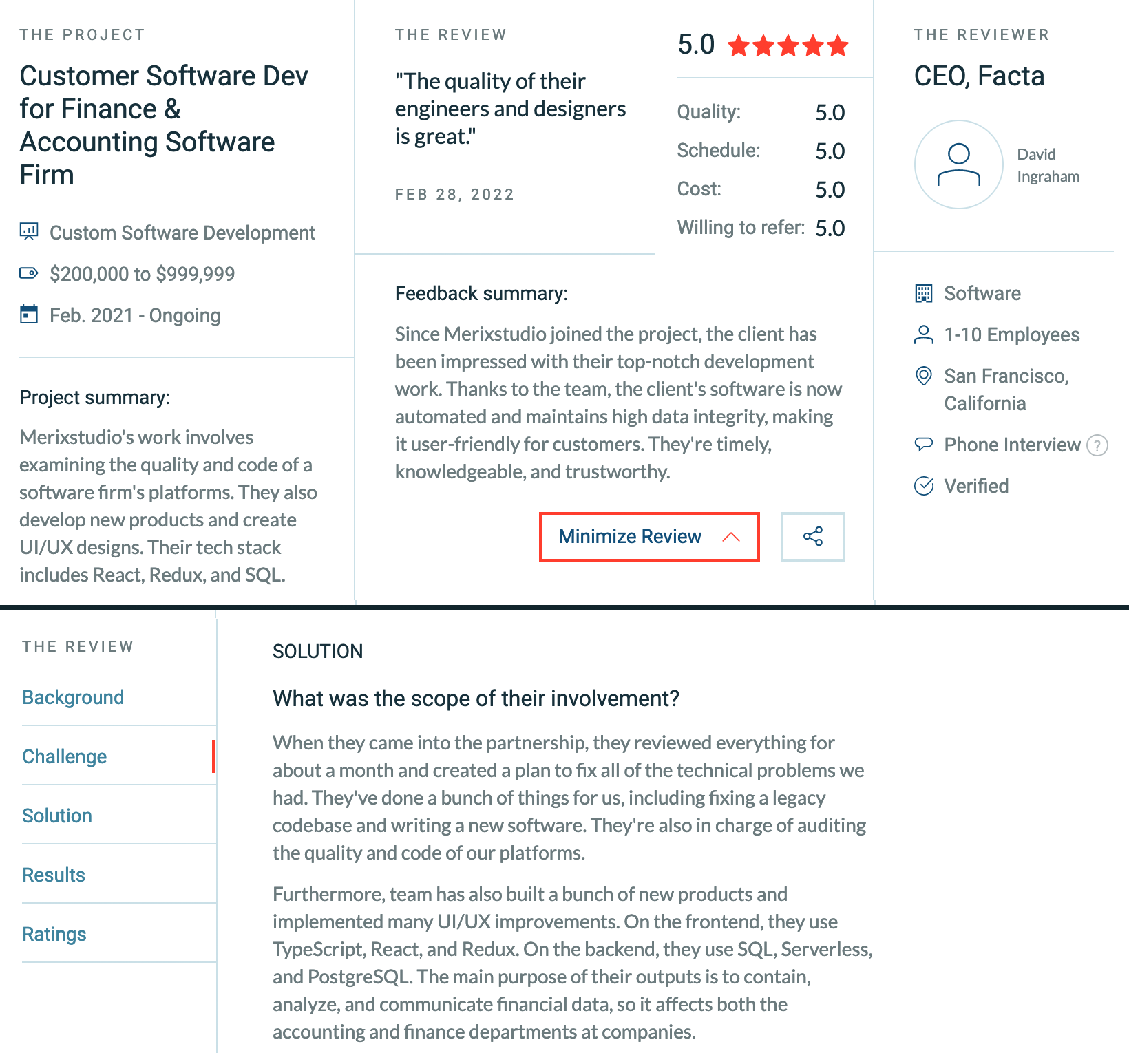Click the fifth red rating star
1129x1064 pixels.
837,46
